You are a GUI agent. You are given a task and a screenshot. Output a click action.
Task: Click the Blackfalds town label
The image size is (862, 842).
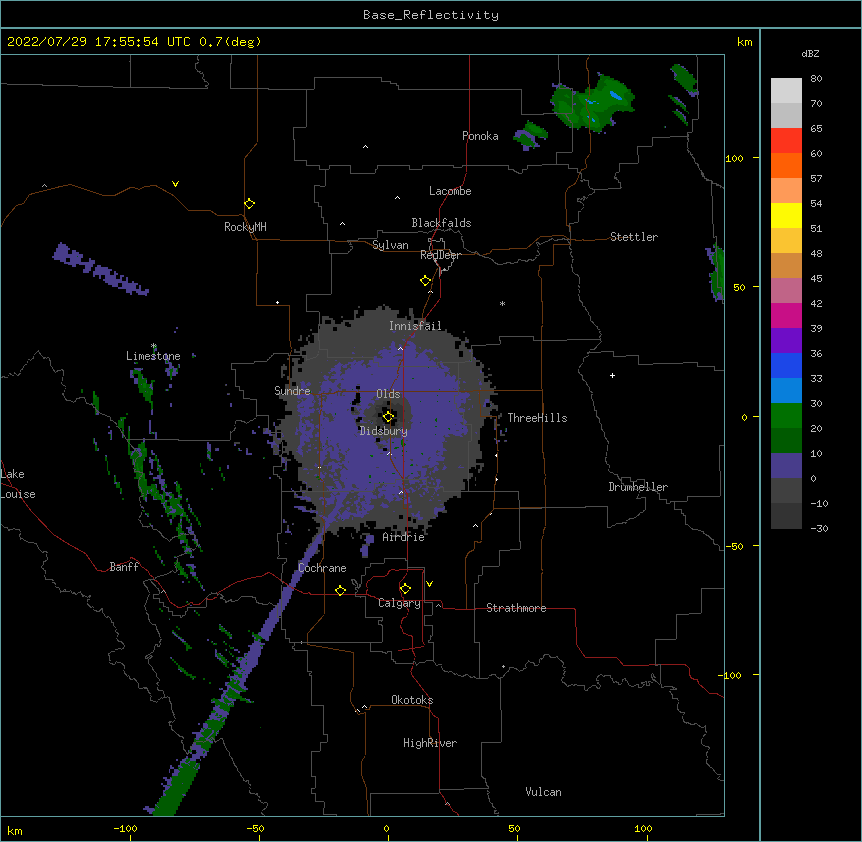(x=441, y=223)
